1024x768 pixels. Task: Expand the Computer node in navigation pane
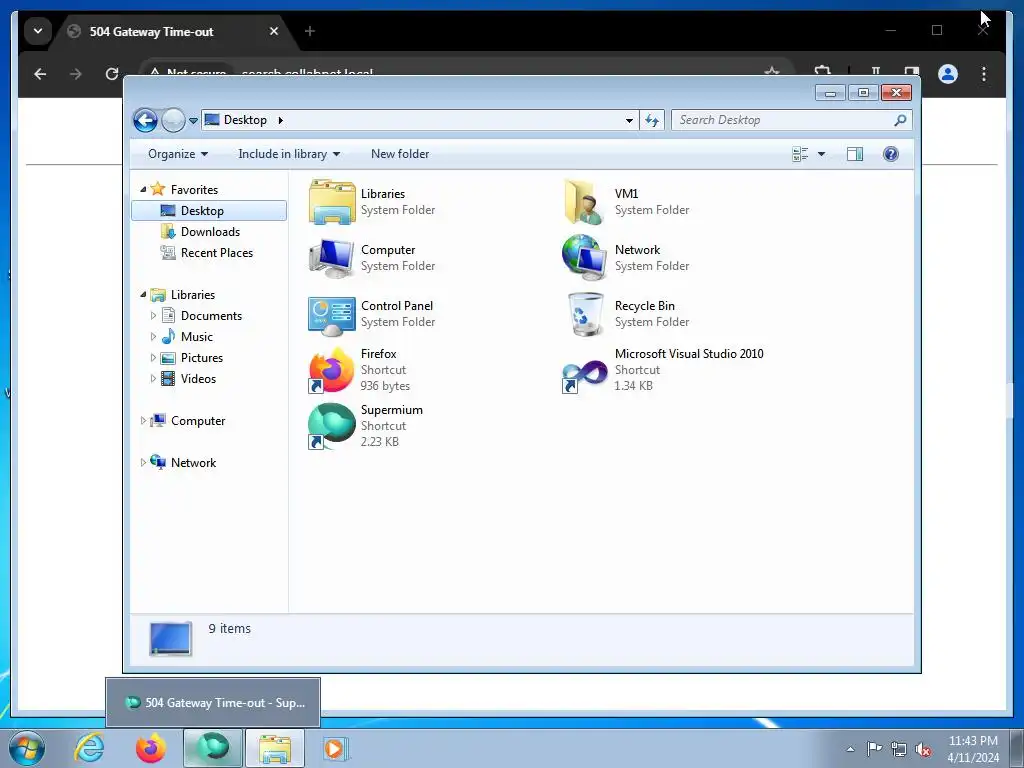(143, 421)
